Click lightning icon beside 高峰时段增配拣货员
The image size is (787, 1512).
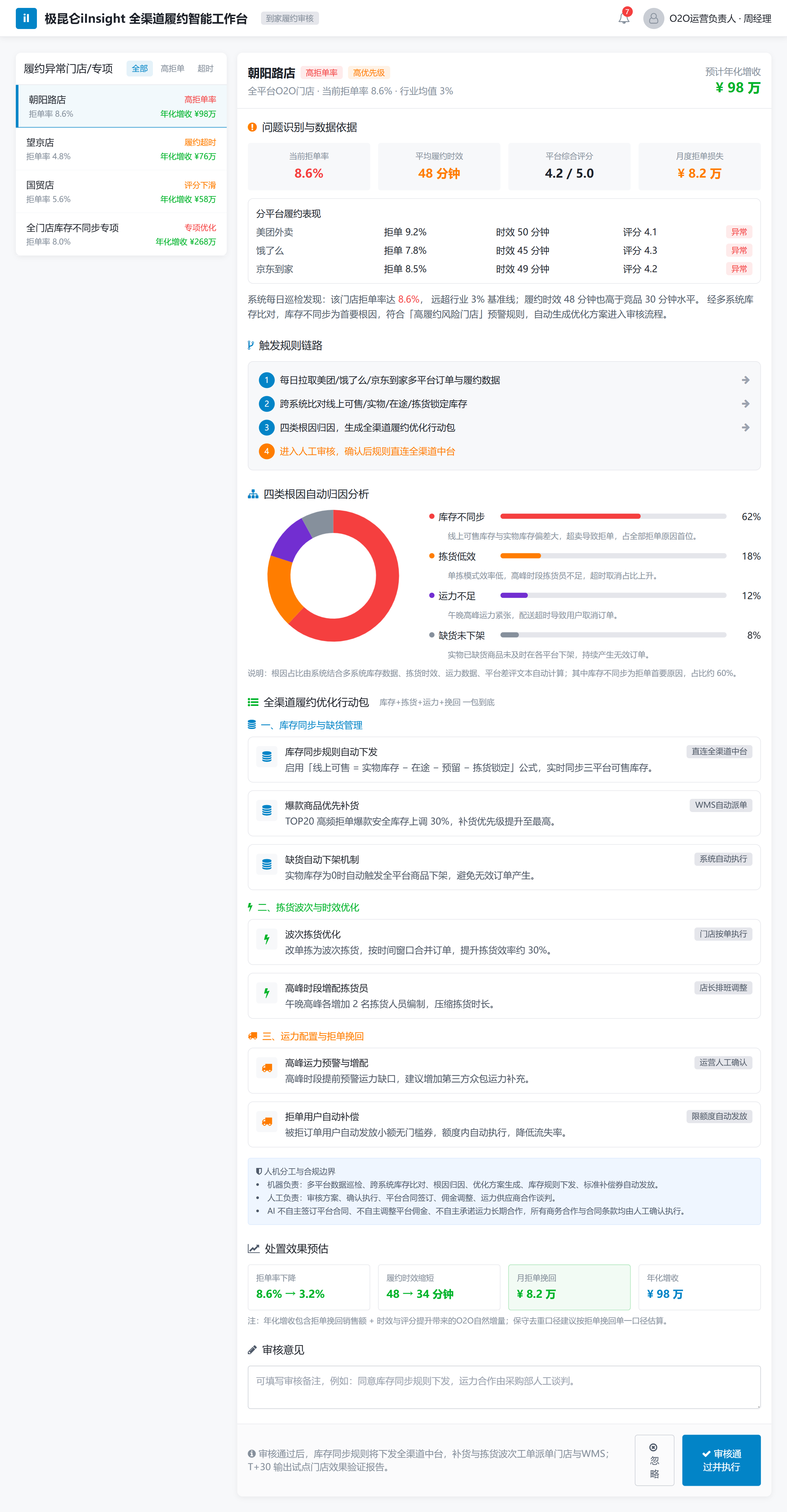[266, 993]
